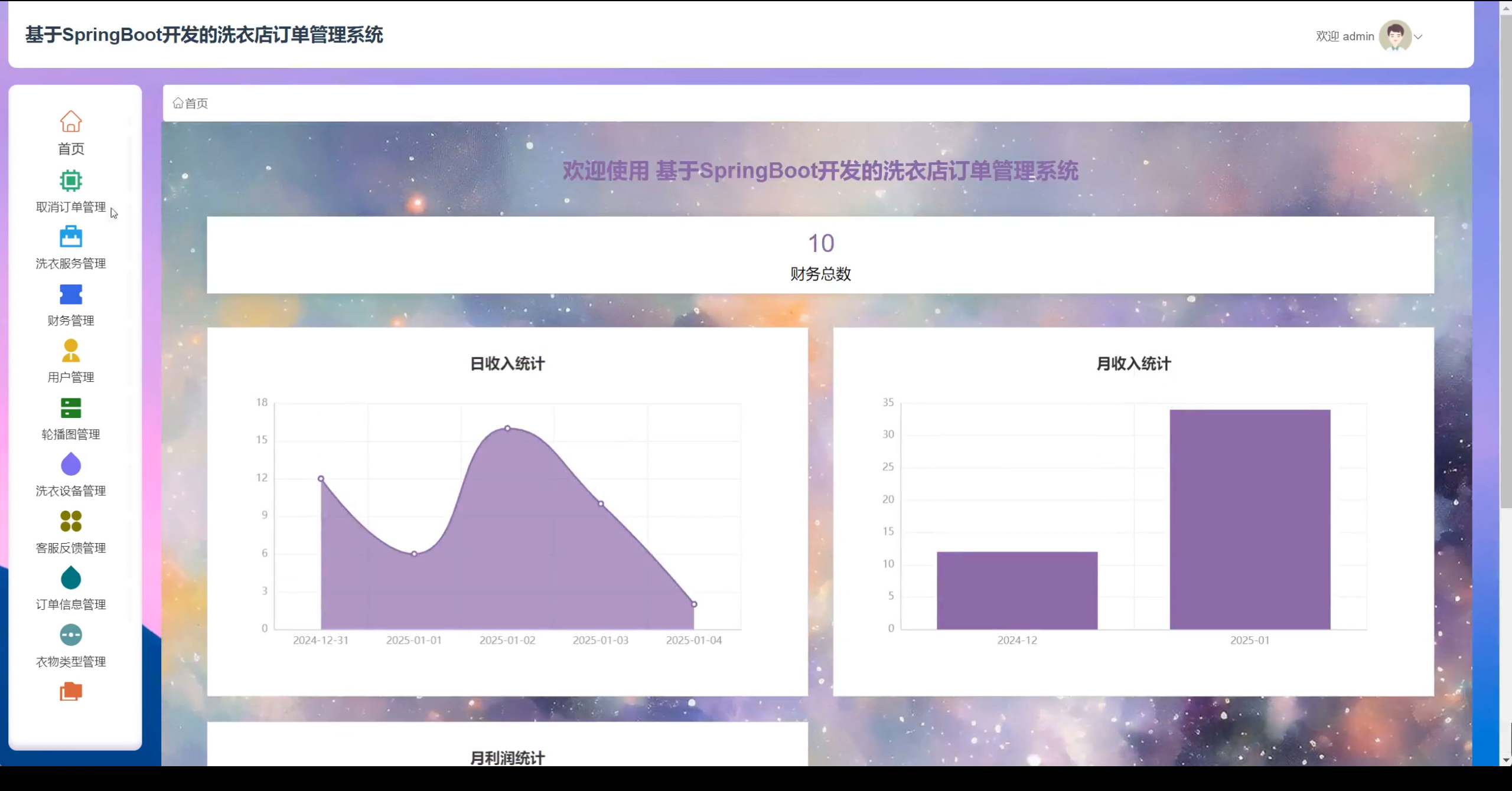The height and width of the screenshot is (791, 1512).
Task: Expand the admin user dropdown arrow
Action: pyautogui.click(x=1418, y=37)
